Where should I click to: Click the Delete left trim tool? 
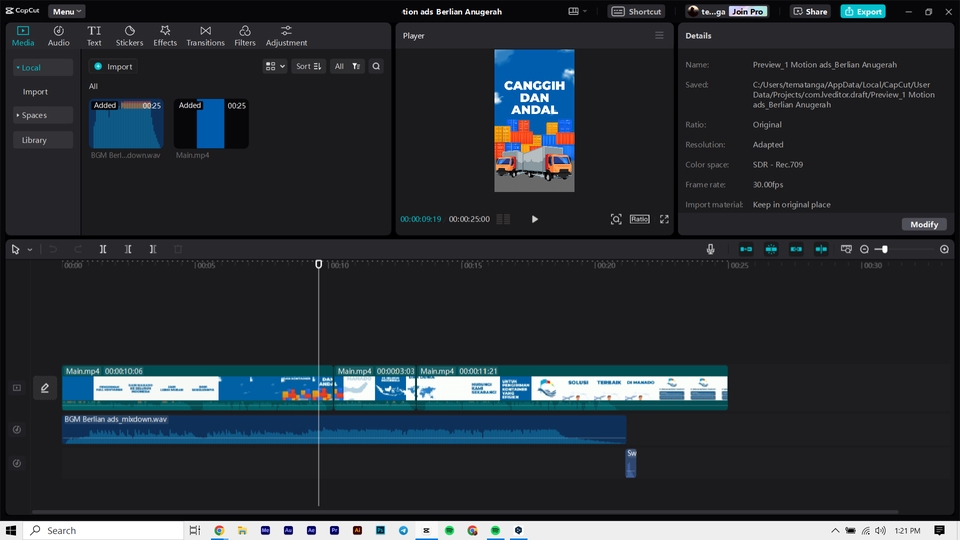128,249
